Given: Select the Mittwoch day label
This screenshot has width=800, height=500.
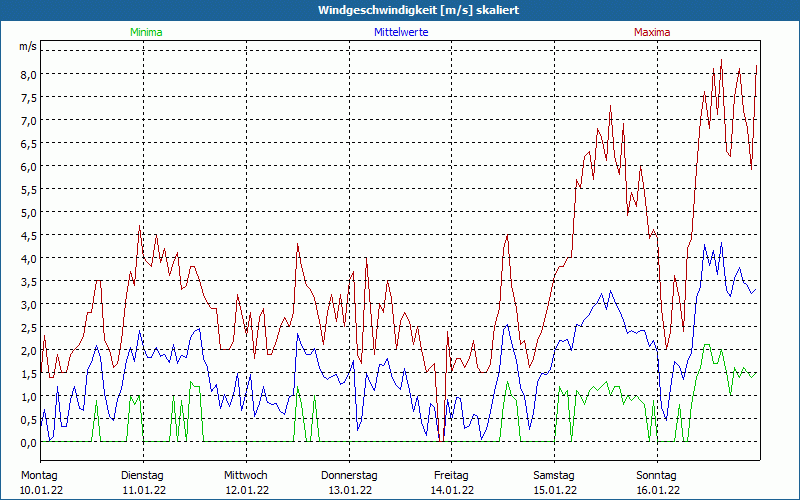Looking at the screenshot, I should click(x=246, y=475).
